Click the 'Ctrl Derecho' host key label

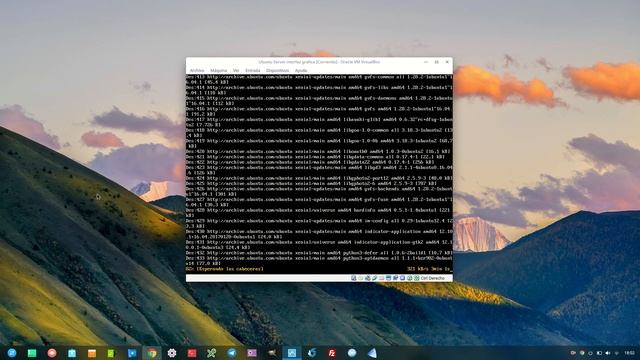coord(433,278)
